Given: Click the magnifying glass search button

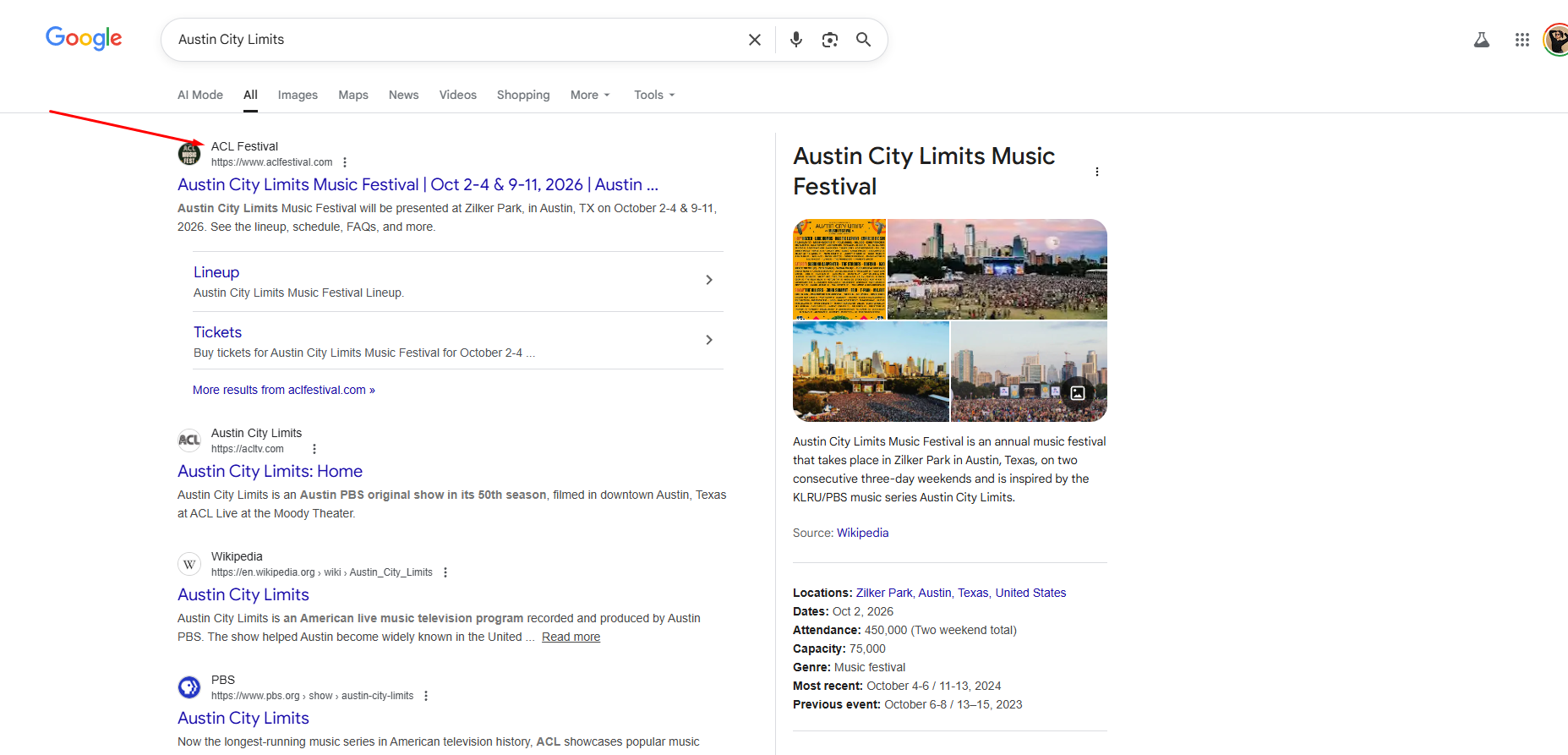Looking at the screenshot, I should [x=863, y=40].
